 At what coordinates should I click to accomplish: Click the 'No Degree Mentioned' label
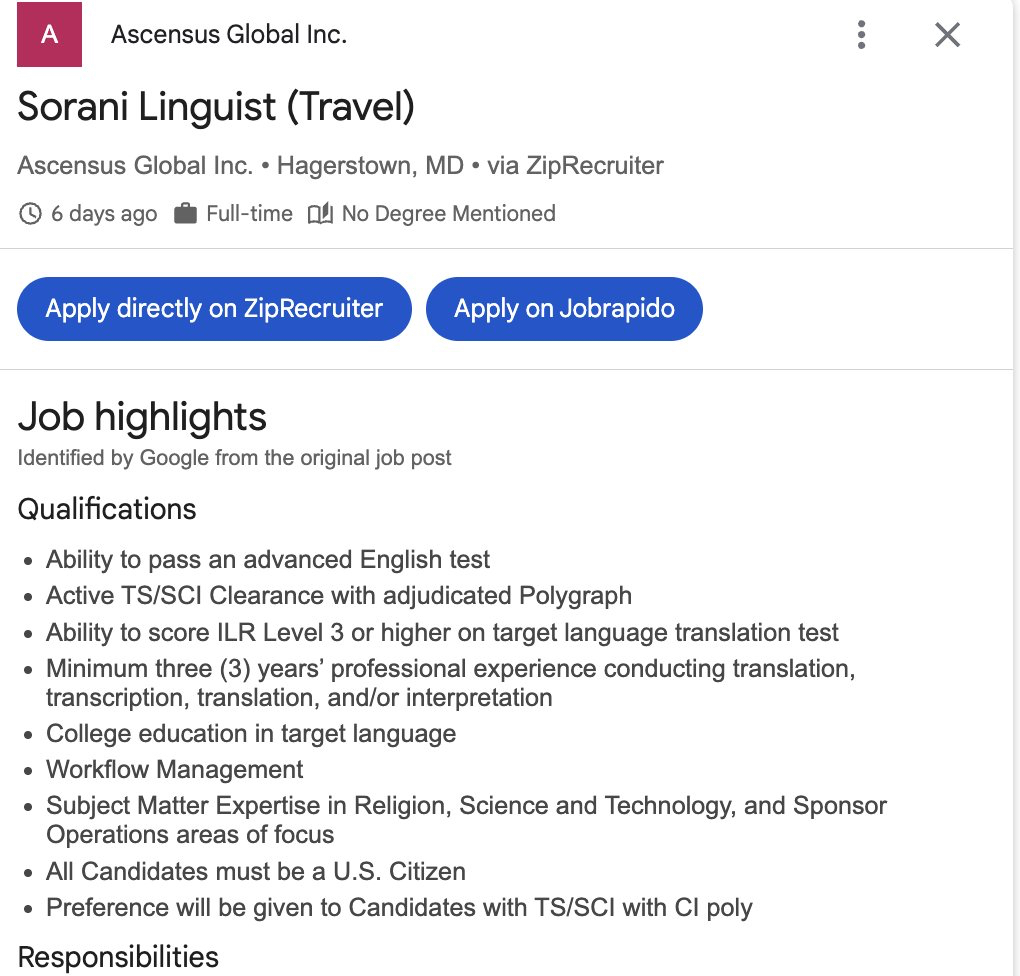click(x=448, y=214)
